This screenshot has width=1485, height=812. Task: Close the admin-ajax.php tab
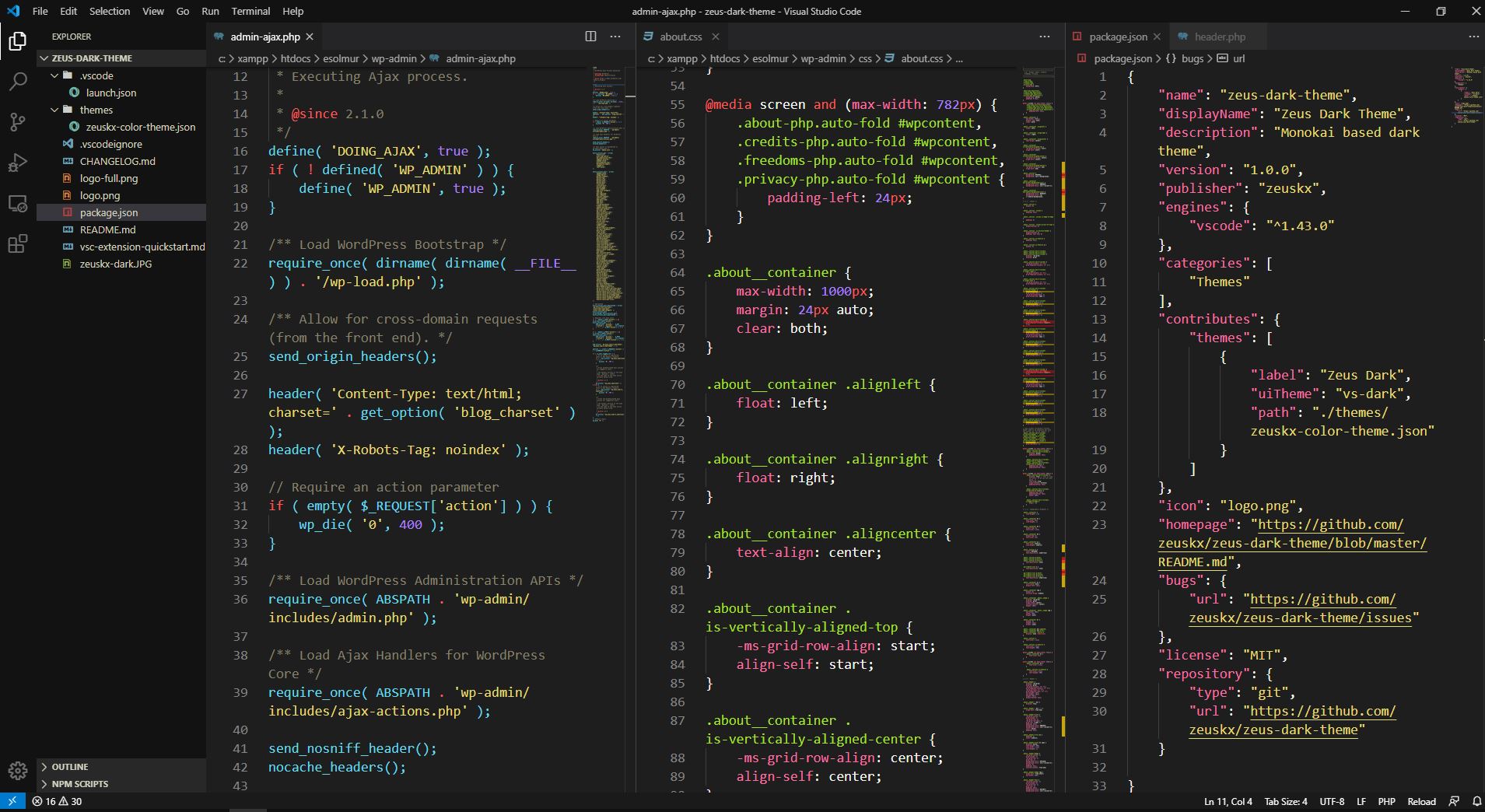click(x=310, y=37)
